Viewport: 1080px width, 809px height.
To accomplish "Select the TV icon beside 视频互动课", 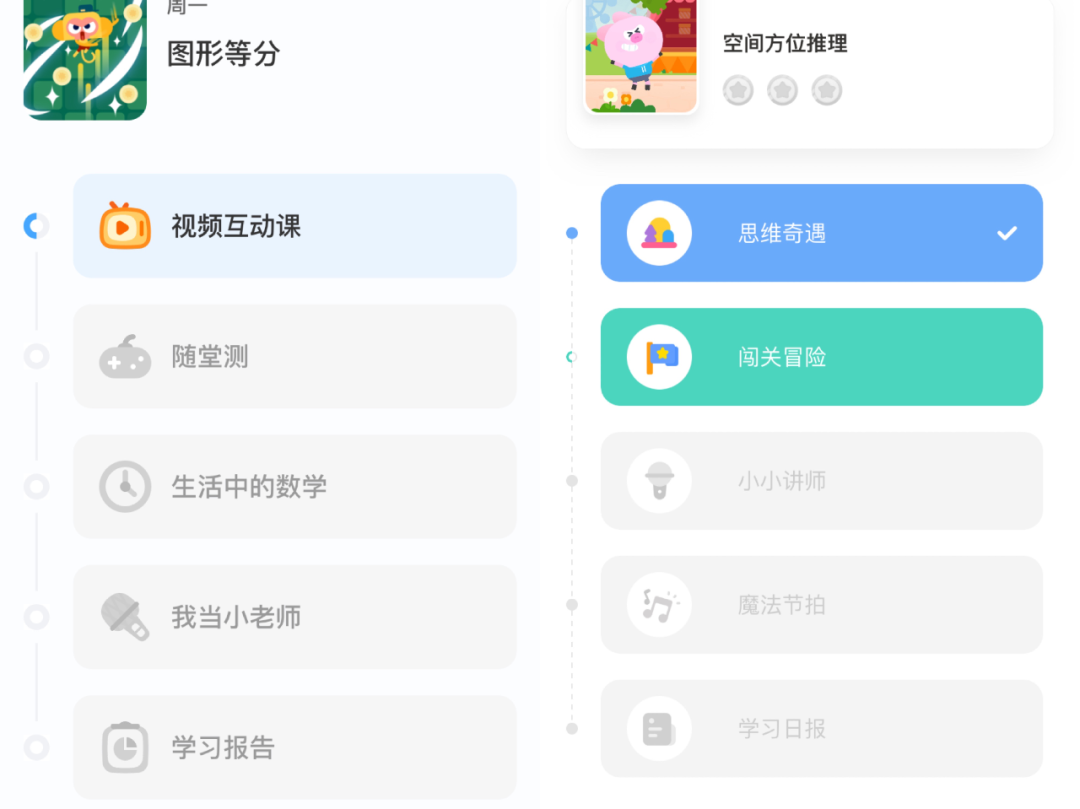I will point(125,226).
